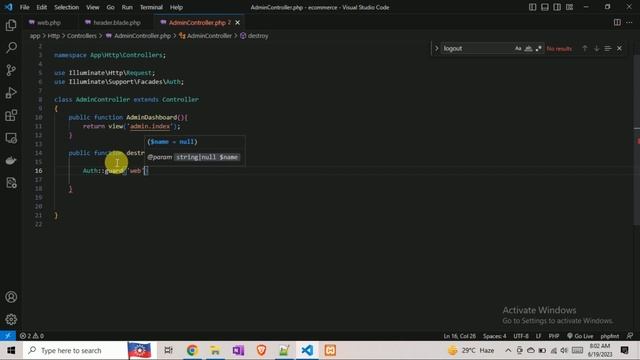Toggle secondary side bar layout icon

click(557, 7)
